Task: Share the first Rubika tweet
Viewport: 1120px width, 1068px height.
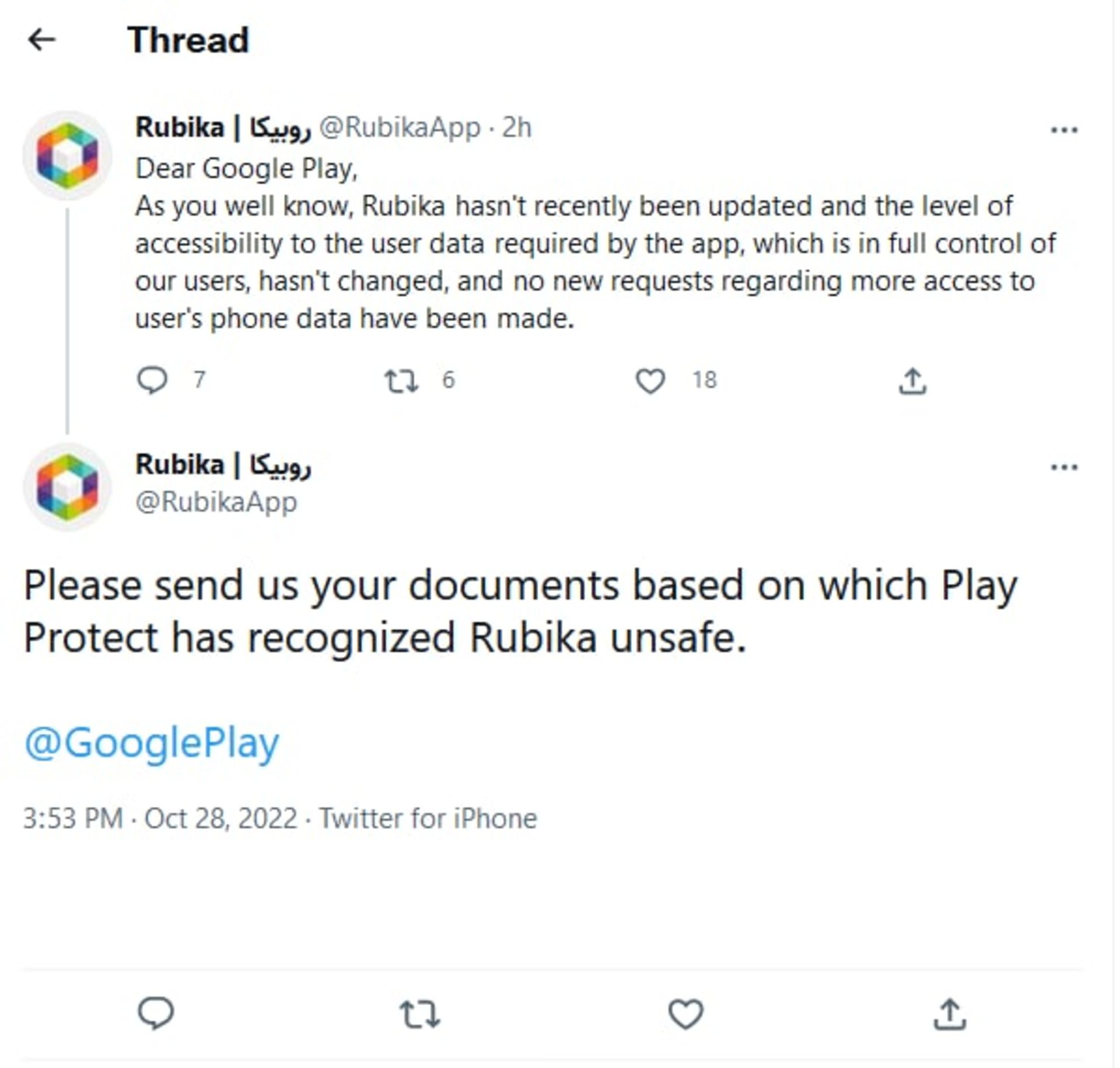Action: click(x=912, y=381)
